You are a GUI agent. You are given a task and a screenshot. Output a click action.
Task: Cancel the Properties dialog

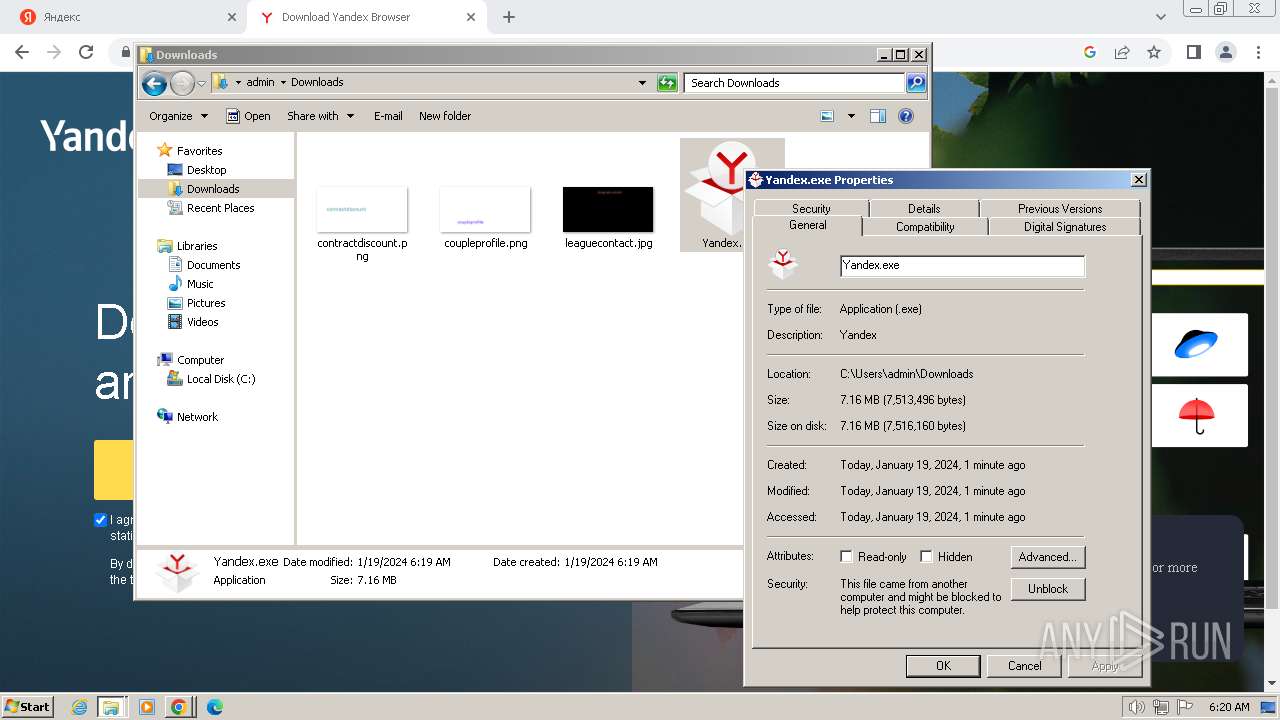pos(1024,666)
